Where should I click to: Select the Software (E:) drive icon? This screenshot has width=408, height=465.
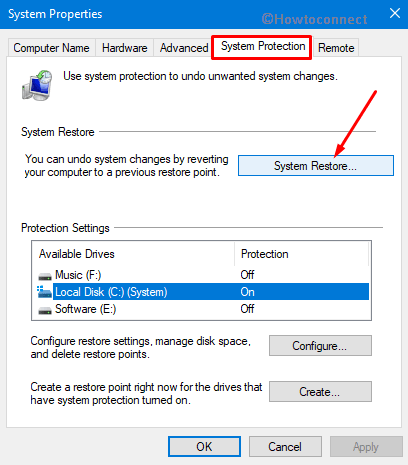[x=45, y=310]
